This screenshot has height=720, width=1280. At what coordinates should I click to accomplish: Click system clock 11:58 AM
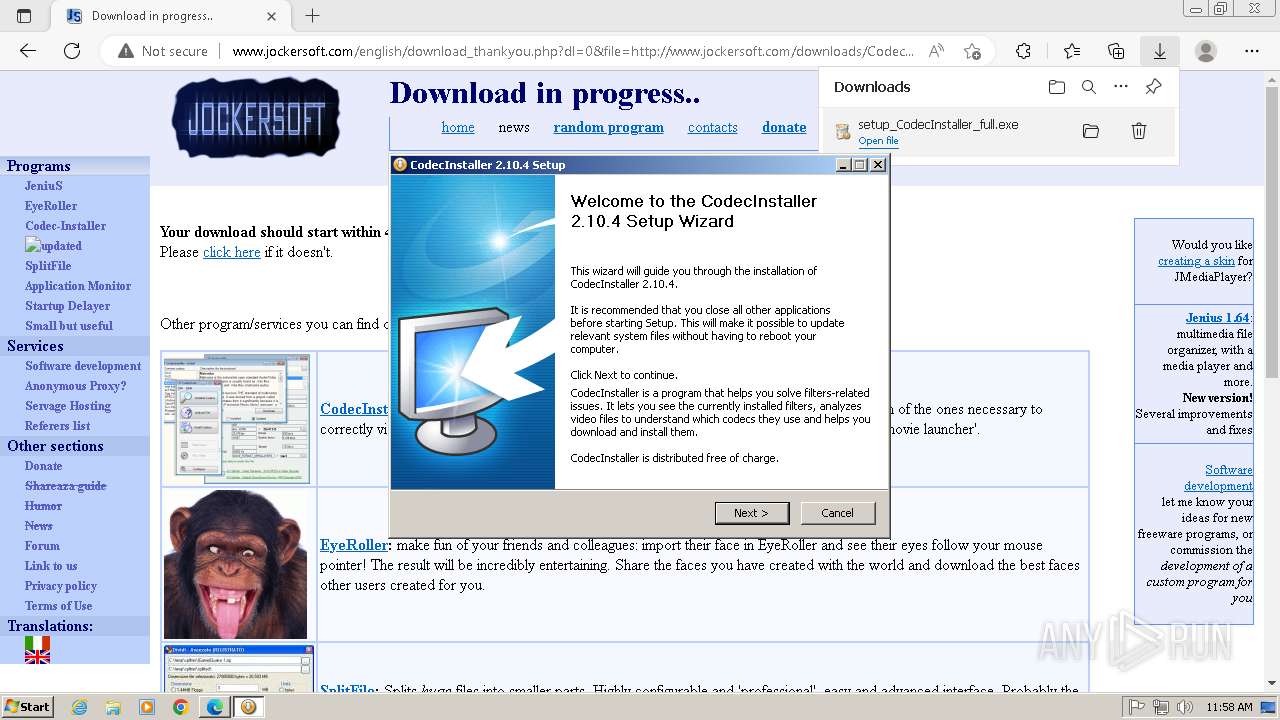tap(1229, 707)
